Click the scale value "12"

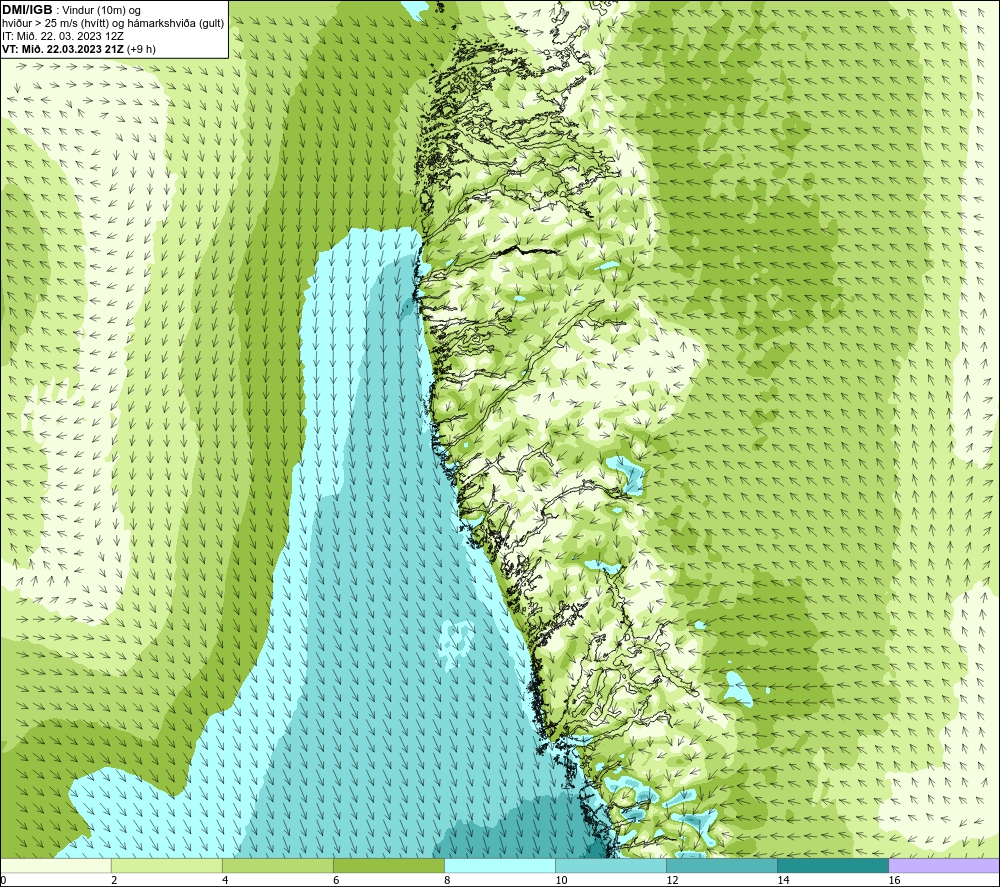pyautogui.click(x=672, y=881)
